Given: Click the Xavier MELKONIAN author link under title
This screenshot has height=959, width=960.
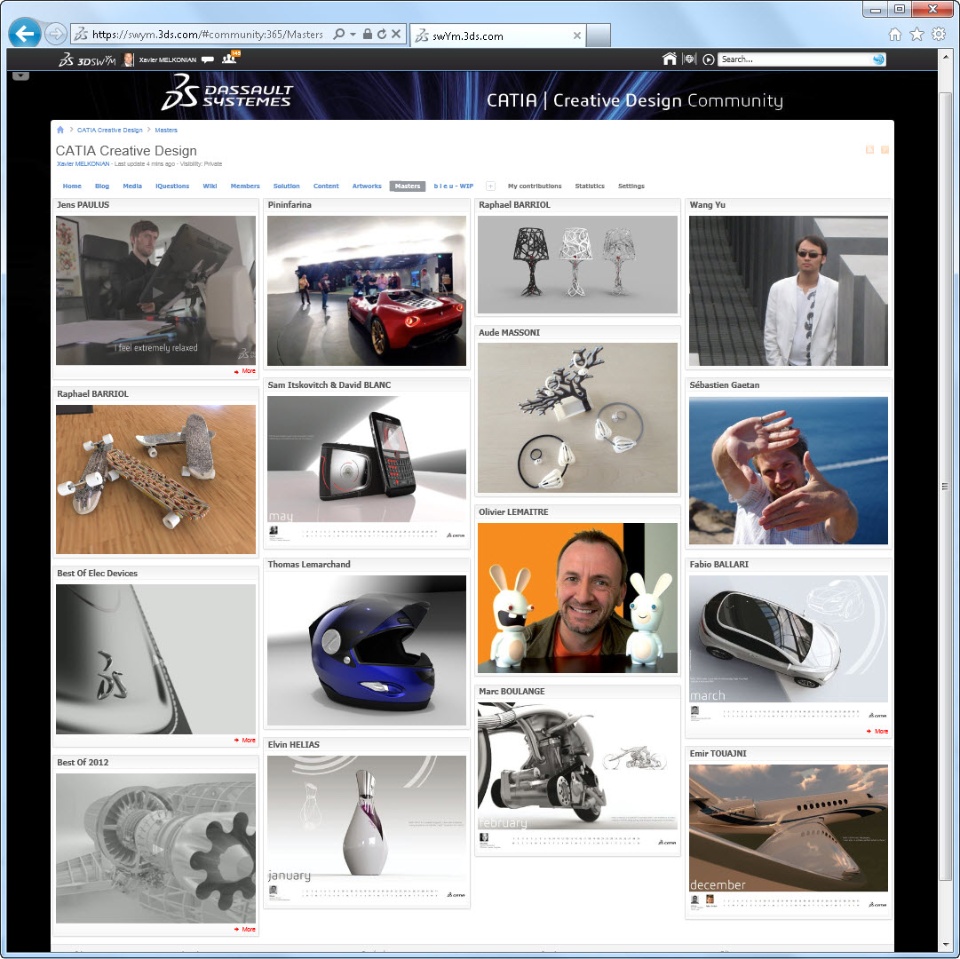Looking at the screenshot, I should [83, 164].
